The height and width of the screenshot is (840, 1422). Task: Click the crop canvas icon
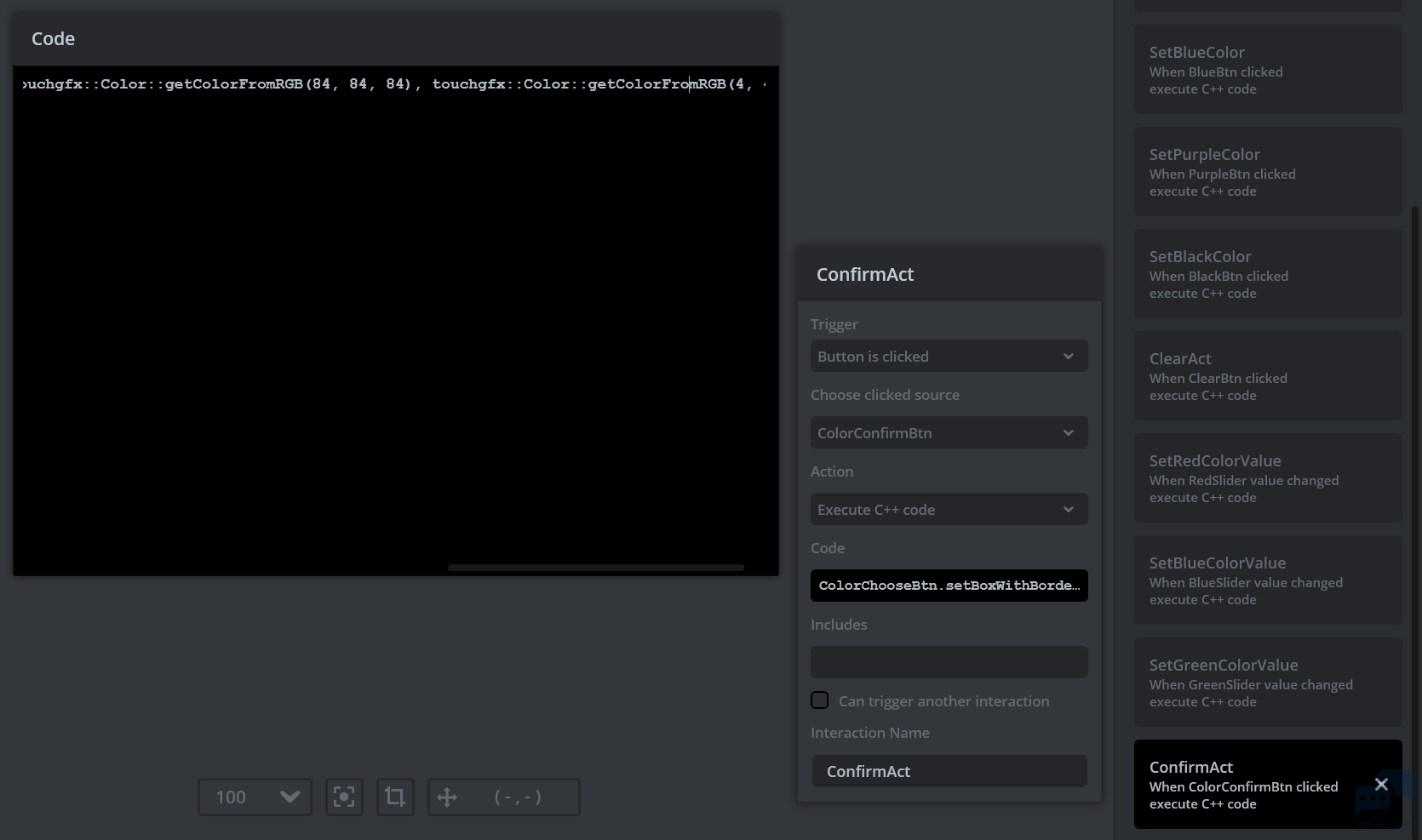click(x=395, y=797)
